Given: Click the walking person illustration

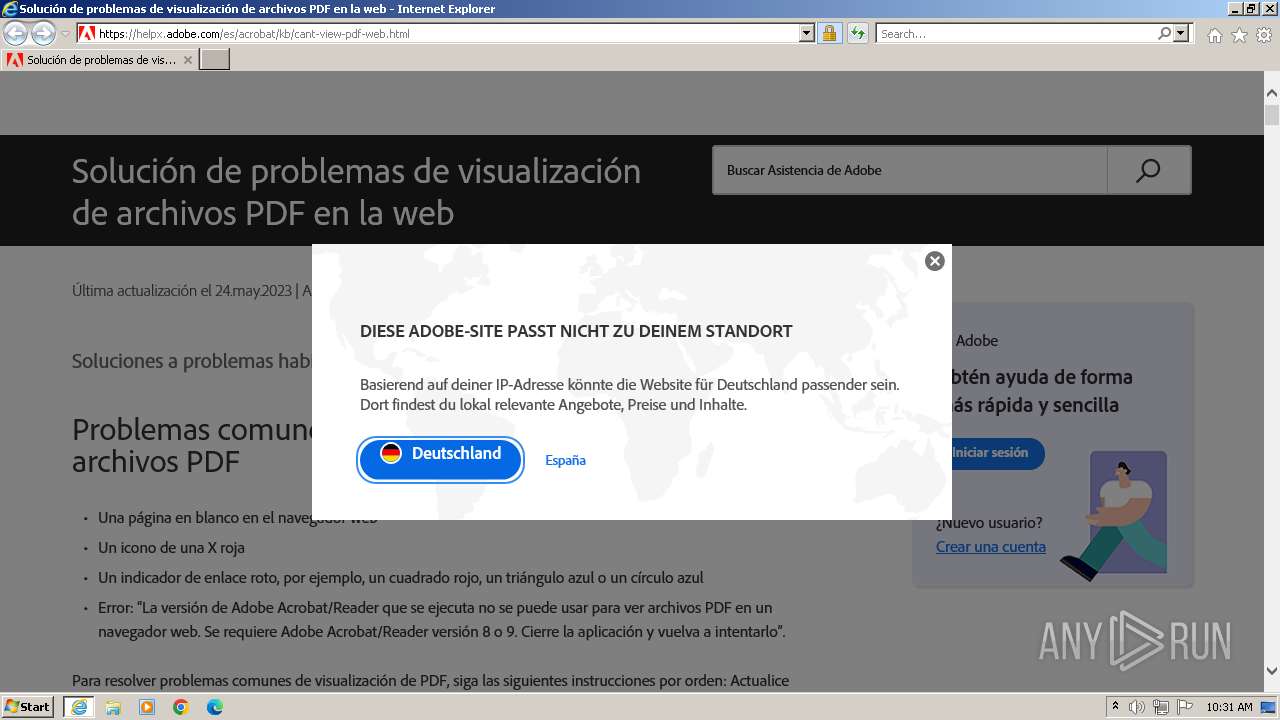Looking at the screenshot, I should [x=1114, y=516].
